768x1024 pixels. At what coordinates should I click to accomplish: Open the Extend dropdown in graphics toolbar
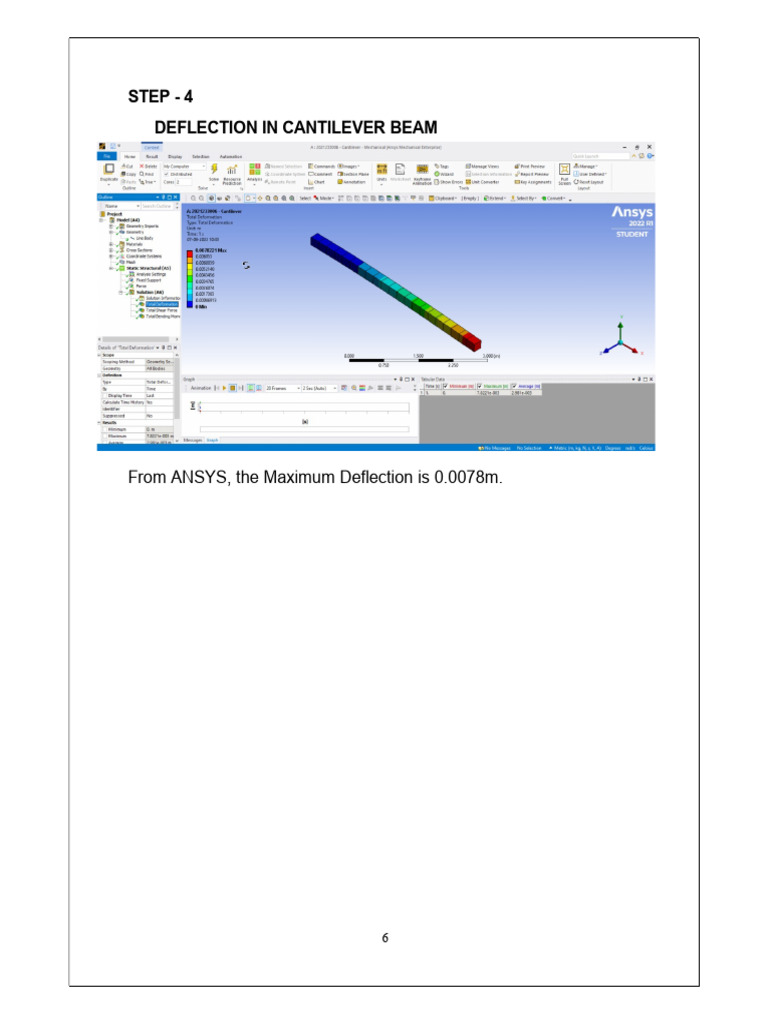pyautogui.click(x=494, y=198)
